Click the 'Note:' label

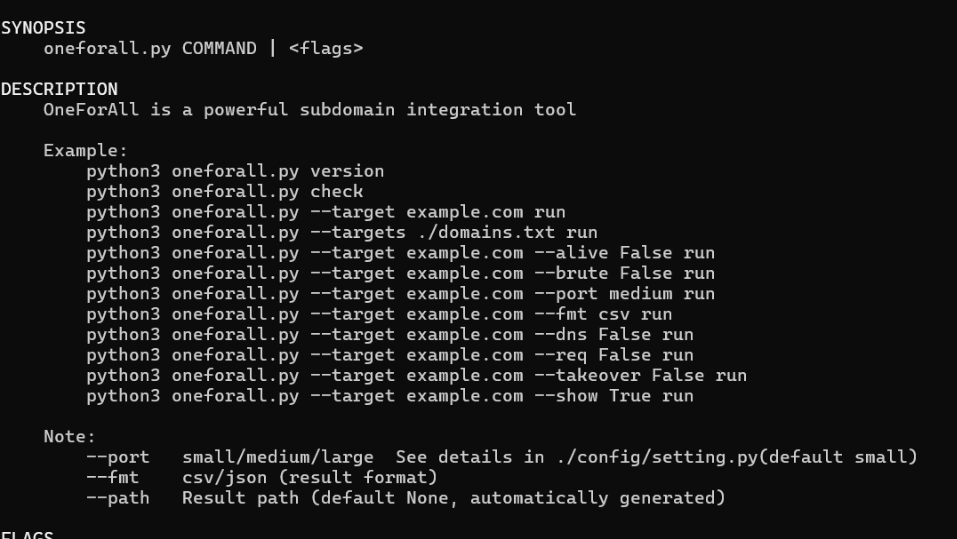[x=70, y=437]
